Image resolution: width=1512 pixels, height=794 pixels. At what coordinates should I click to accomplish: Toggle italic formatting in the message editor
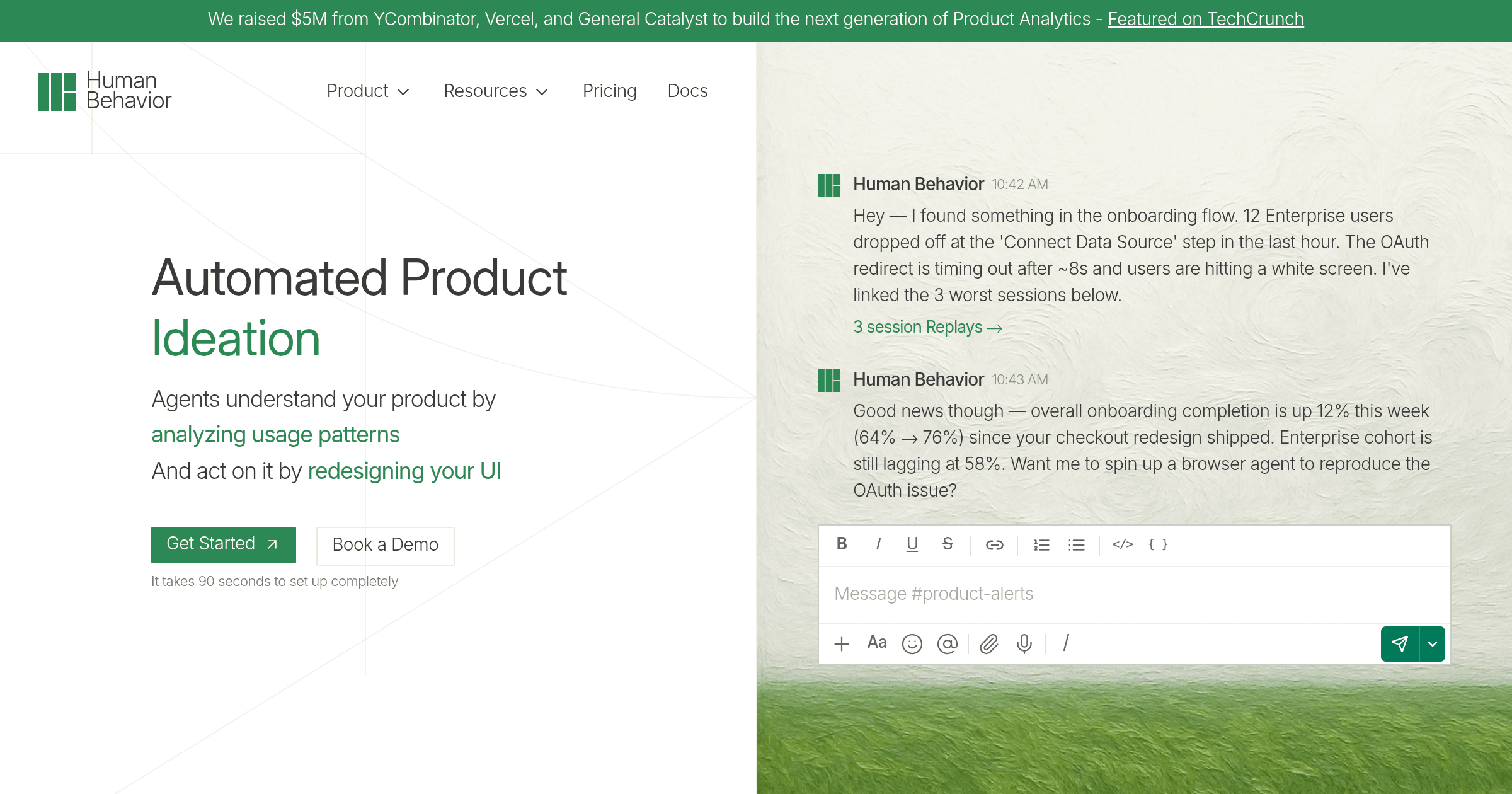(878, 544)
